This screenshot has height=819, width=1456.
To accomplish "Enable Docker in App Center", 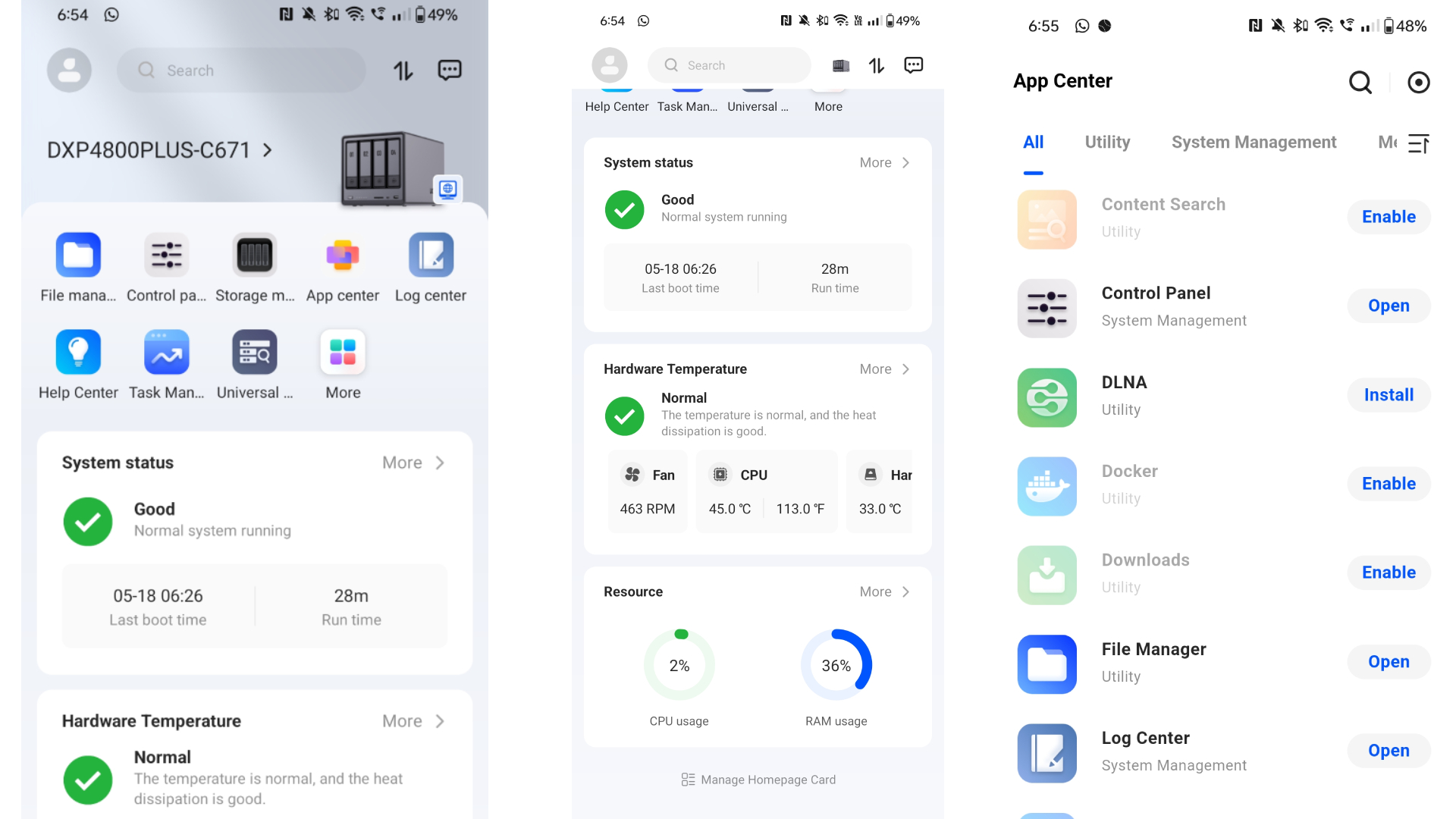I will pyautogui.click(x=1388, y=484).
